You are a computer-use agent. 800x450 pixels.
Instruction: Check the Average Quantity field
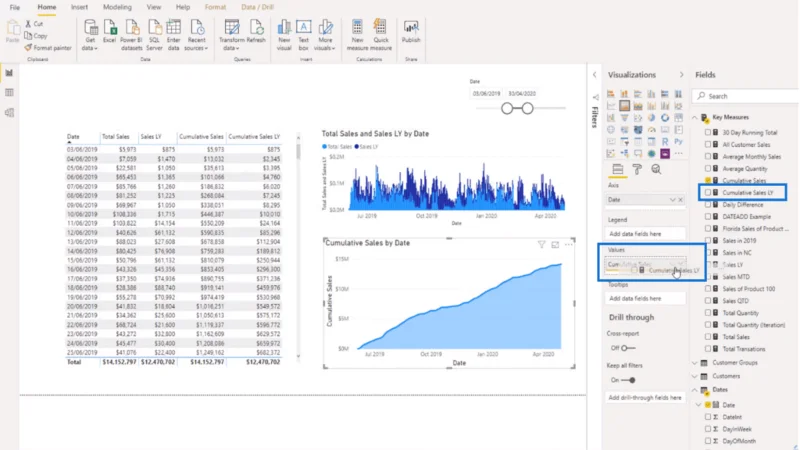pyautogui.click(x=708, y=168)
